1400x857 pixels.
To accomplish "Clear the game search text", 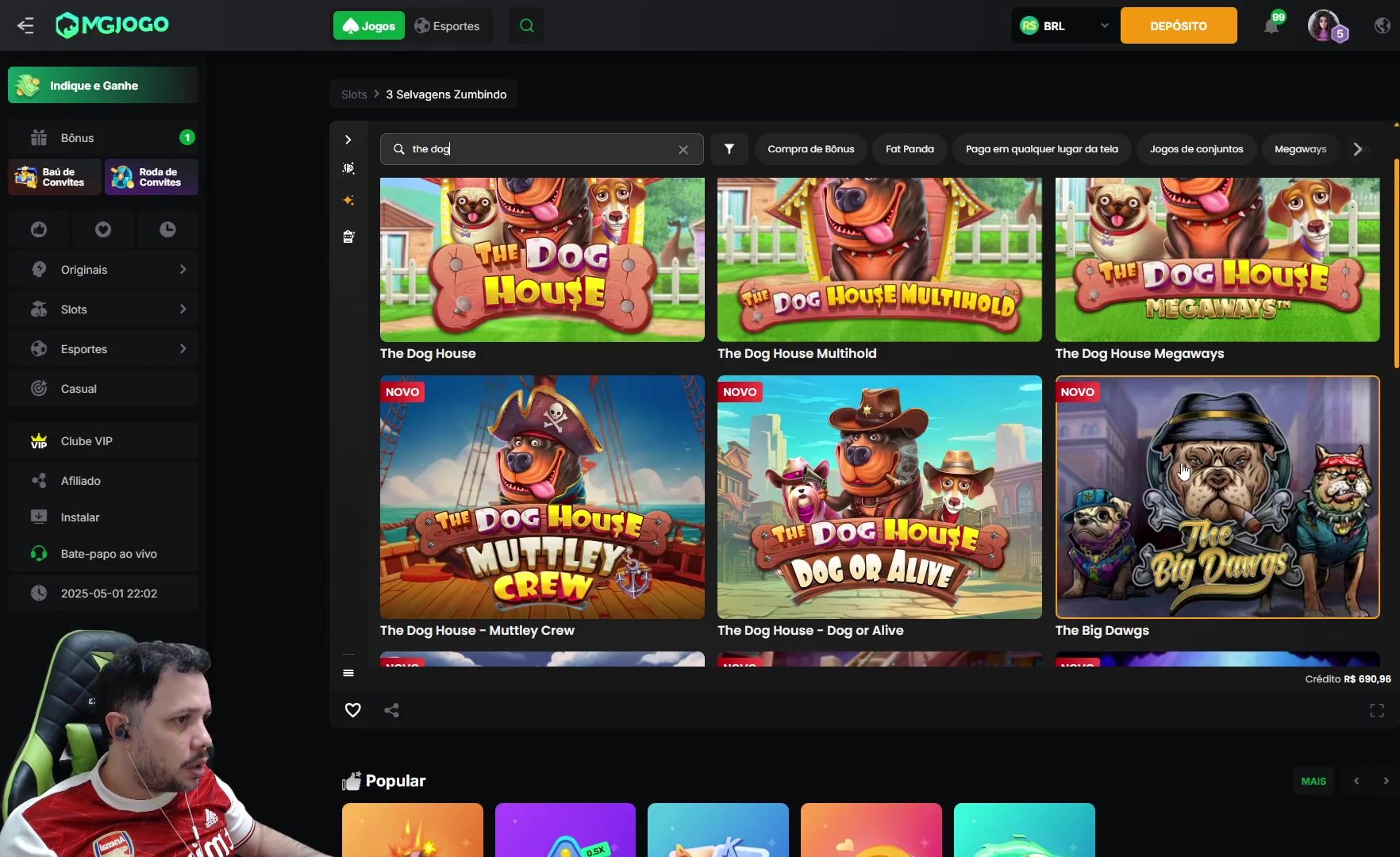I will [683, 149].
